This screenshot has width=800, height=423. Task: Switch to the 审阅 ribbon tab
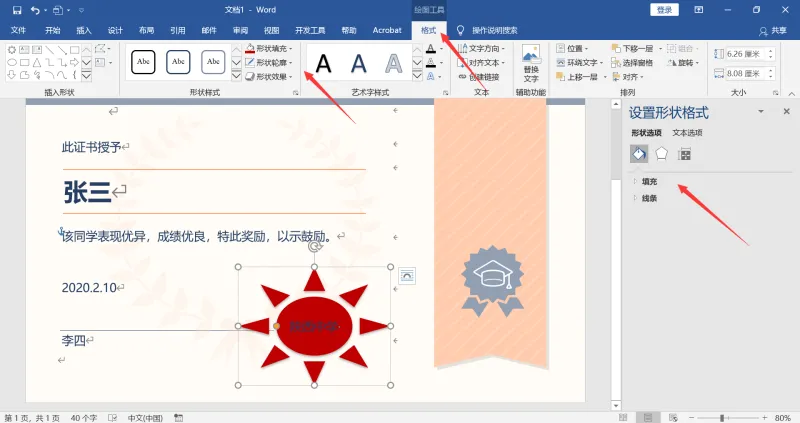[x=240, y=30]
